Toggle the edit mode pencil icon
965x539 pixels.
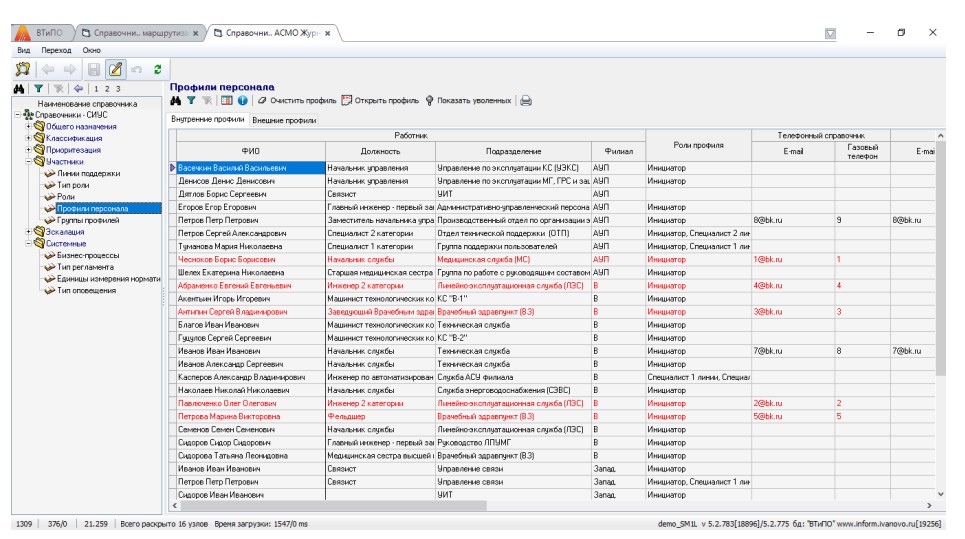(x=115, y=69)
